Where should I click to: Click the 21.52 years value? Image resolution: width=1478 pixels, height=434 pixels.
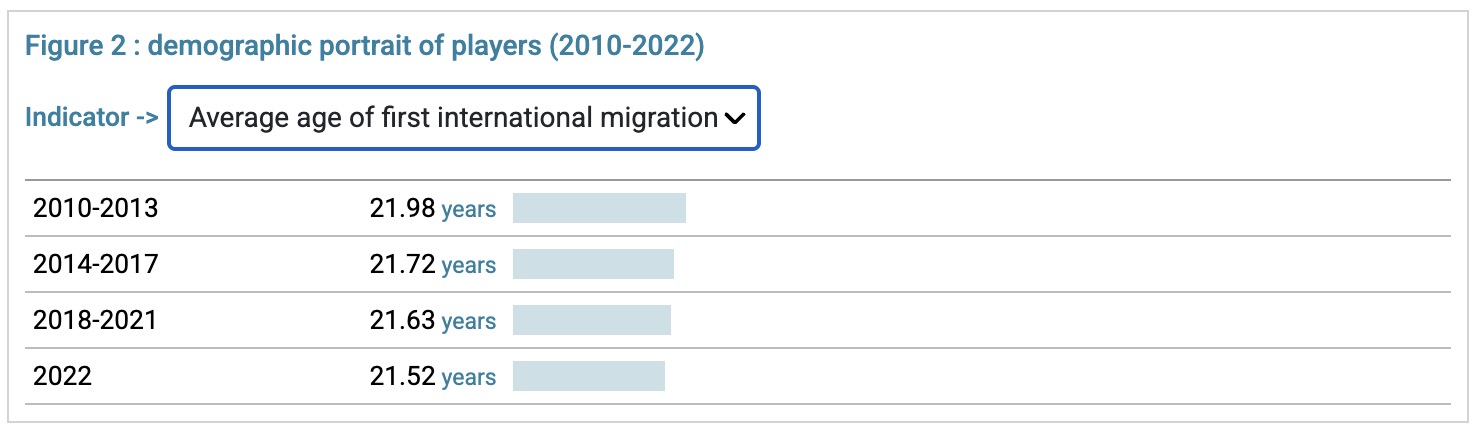coord(433,377)
